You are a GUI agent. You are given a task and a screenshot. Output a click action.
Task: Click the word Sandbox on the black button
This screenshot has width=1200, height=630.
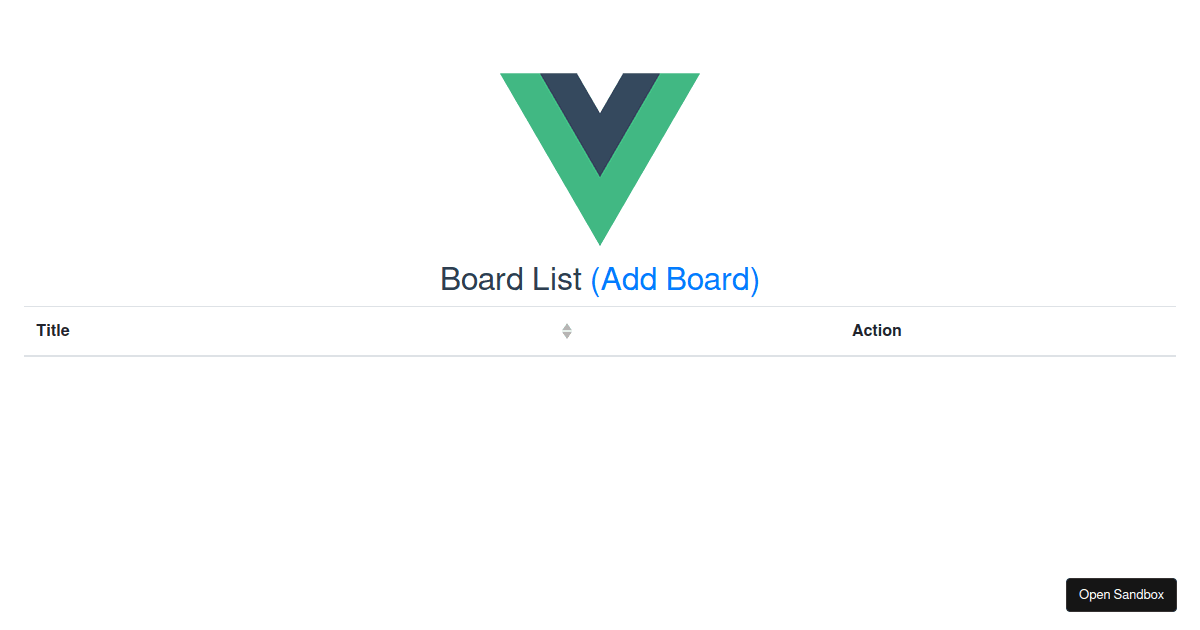[x=1139, y=595]
